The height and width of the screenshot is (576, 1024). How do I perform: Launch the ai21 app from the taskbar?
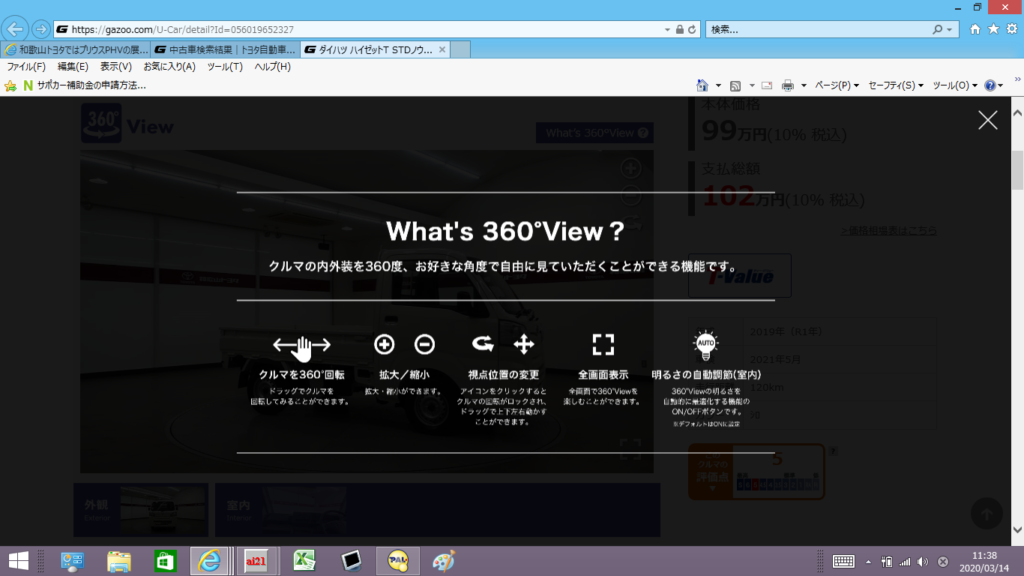point(256,561)
